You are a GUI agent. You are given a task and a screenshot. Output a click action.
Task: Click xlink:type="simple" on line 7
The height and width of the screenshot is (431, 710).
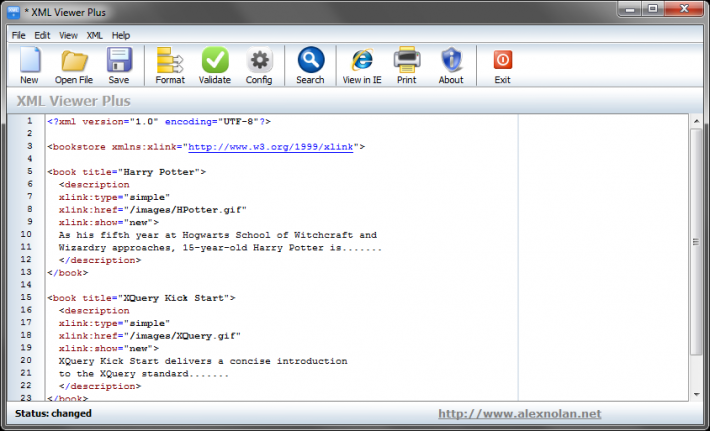[114, 197]
